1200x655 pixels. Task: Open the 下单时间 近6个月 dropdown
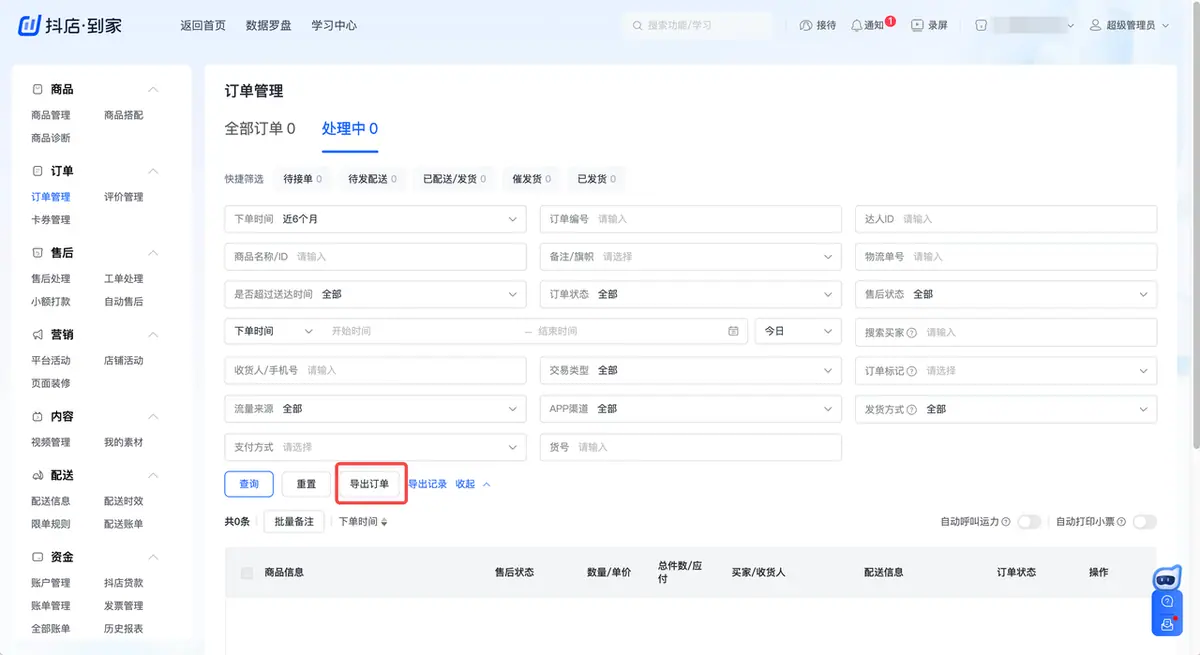[x=375, y=219]
